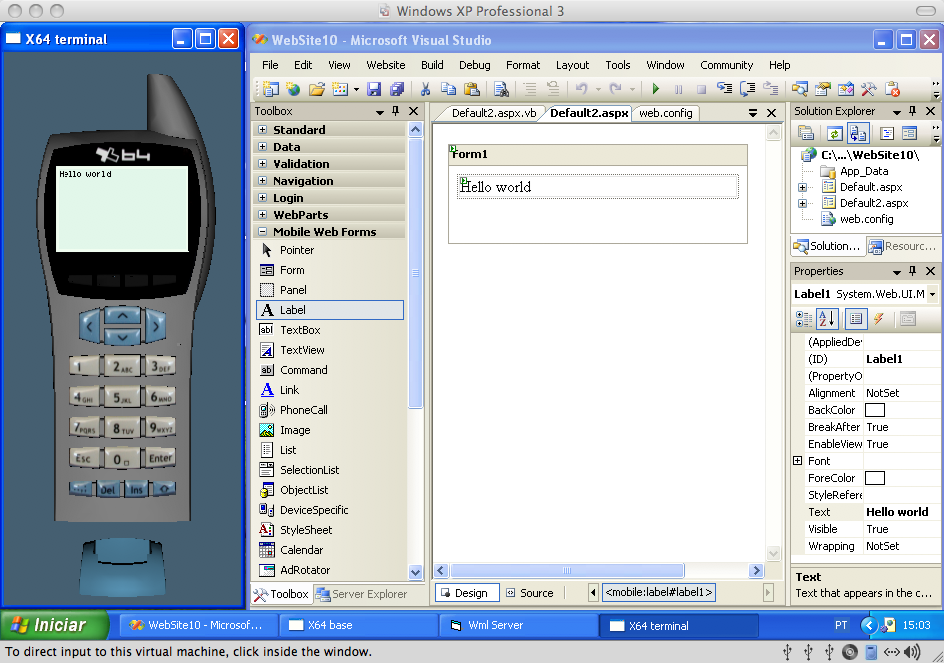Collapse the Mobile Web Forms category

[262, 231]
